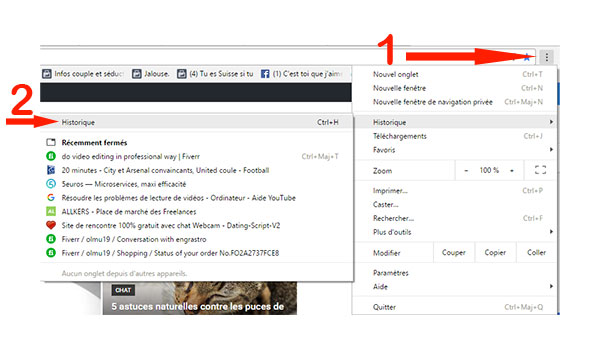Click the CHAT category tag
The image size is (600, 360).
[123, 290]
